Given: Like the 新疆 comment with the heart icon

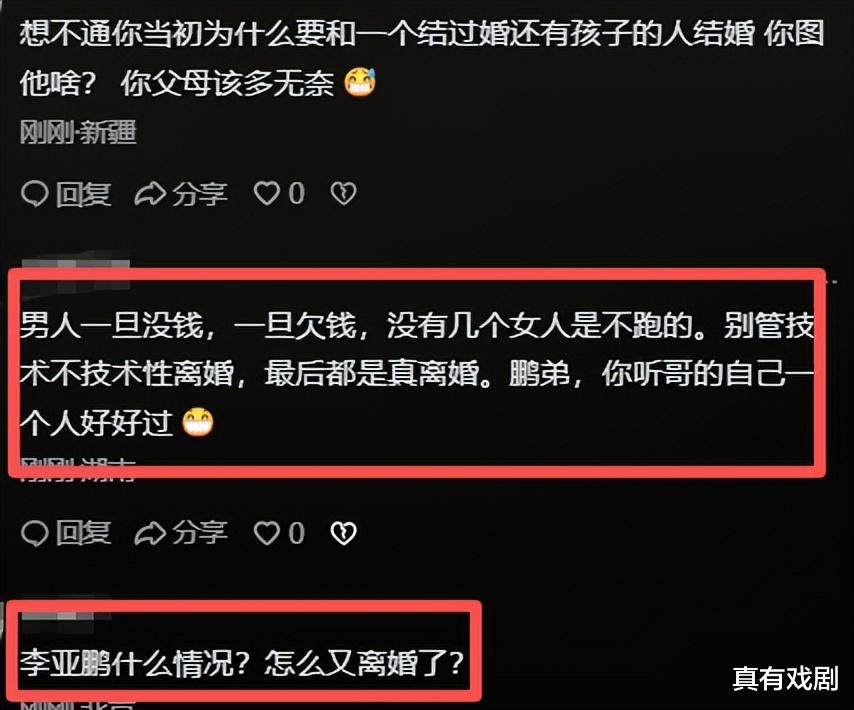Looking at the screenshot, I should pos(267,194).
